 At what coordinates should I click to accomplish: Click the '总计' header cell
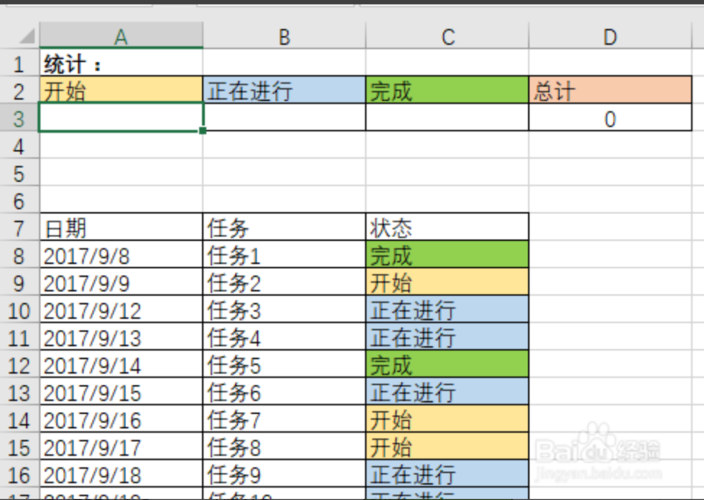pos(610,91)
